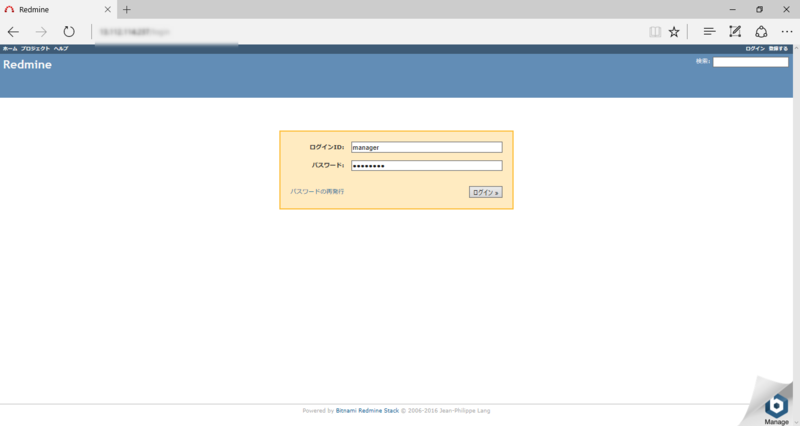Submit with the ログイン » button
Image resolution: width=800 pixels, height=426 pixels.
(485, 192)
